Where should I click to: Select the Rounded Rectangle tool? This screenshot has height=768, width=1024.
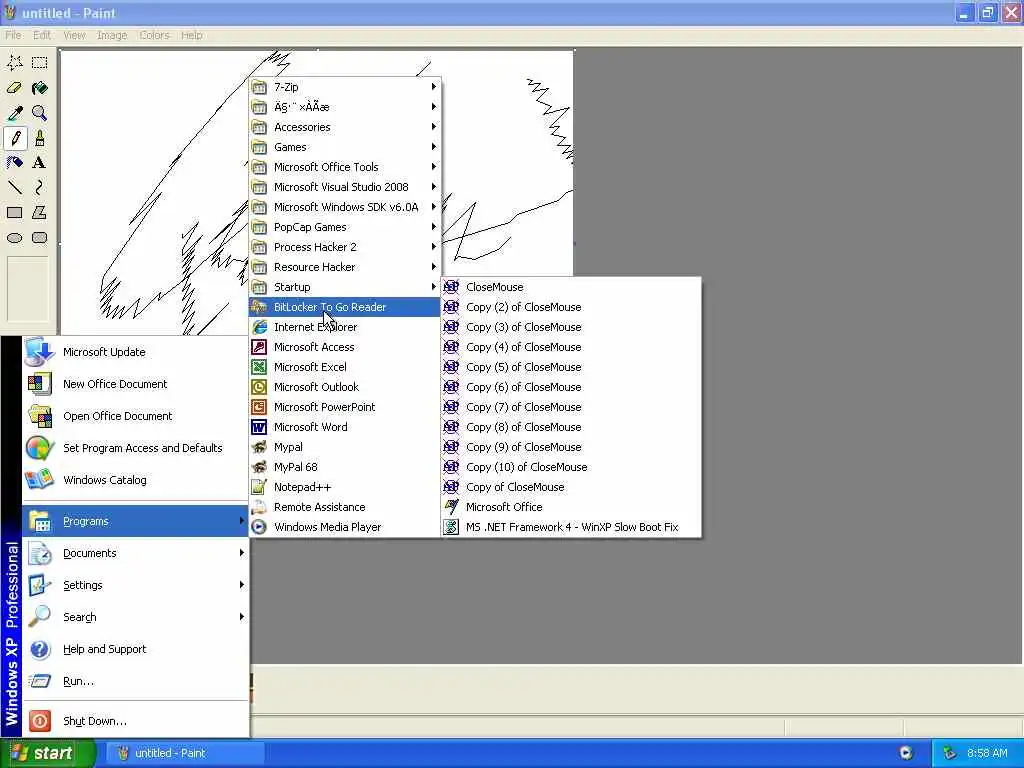tap(40, 238)
